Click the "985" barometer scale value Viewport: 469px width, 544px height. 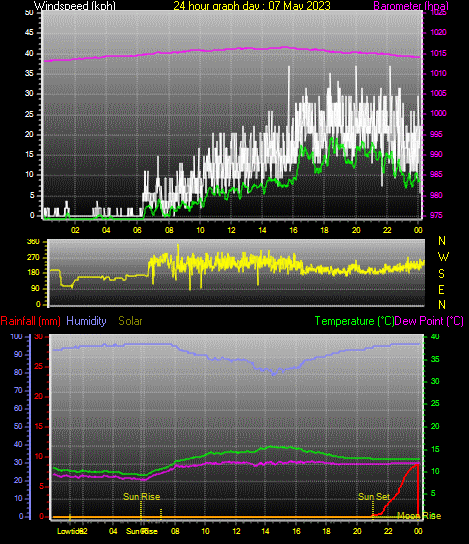436,174
